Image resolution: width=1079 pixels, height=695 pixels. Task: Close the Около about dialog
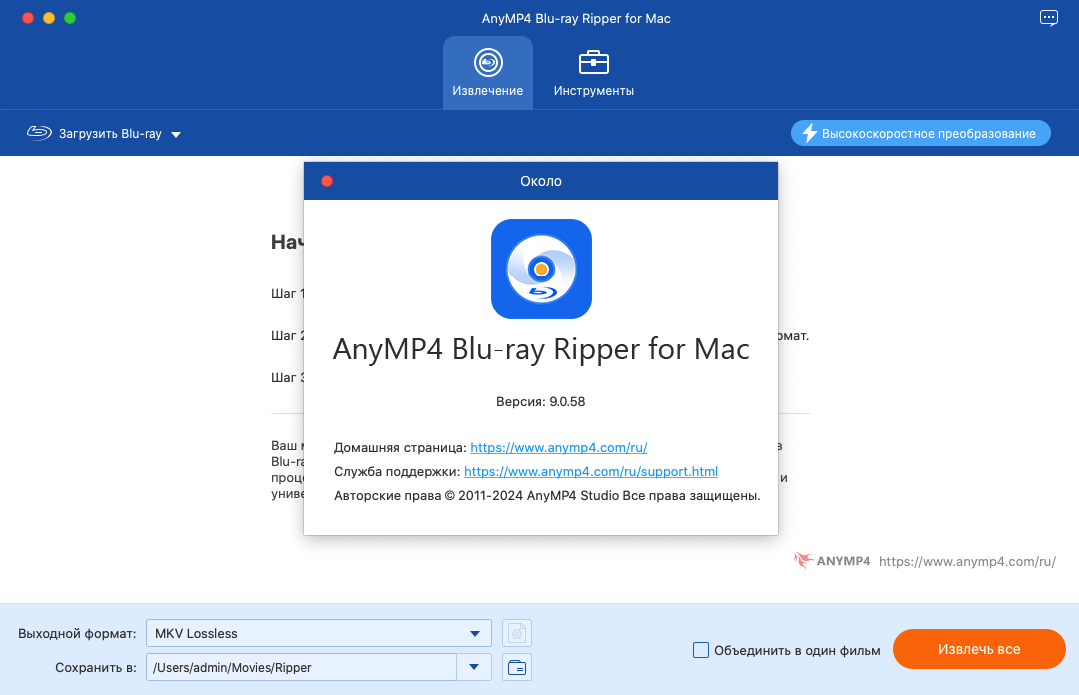click(327, 181)
